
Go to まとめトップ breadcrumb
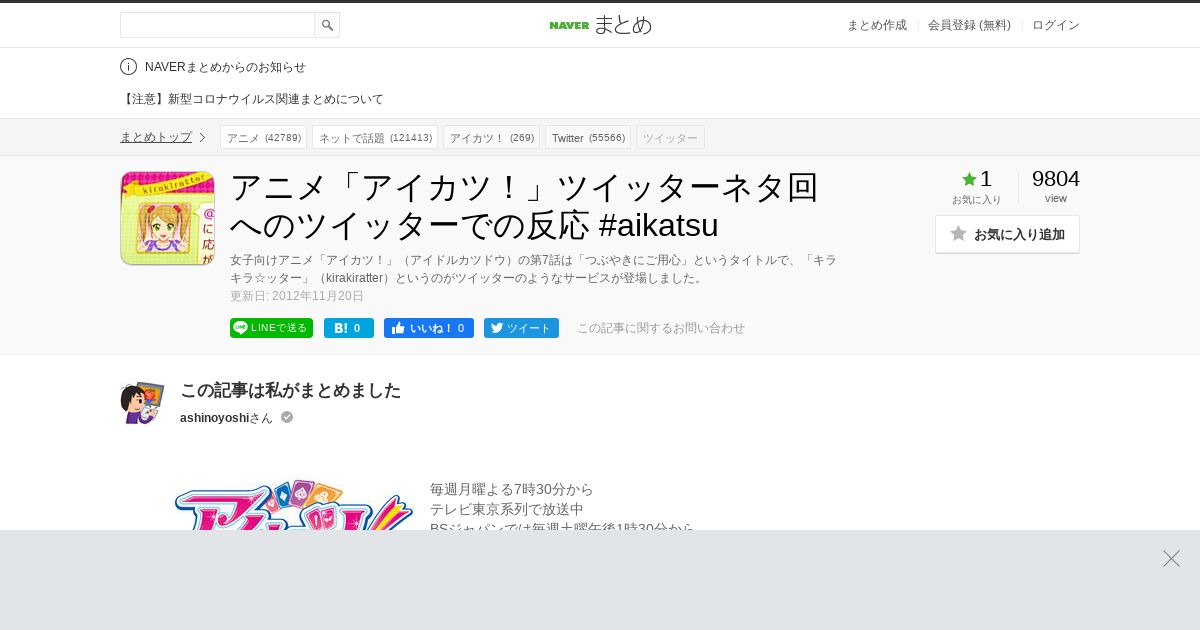click(x=156, y=137)
